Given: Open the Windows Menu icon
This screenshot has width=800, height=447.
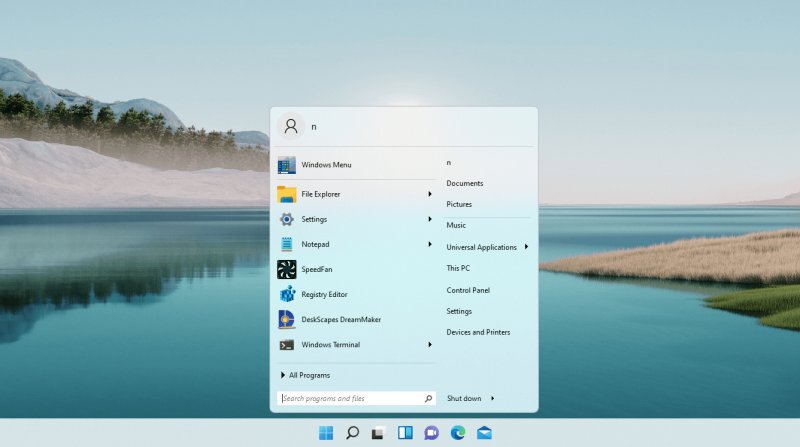Looking at the screenshot, I should 286,165.
